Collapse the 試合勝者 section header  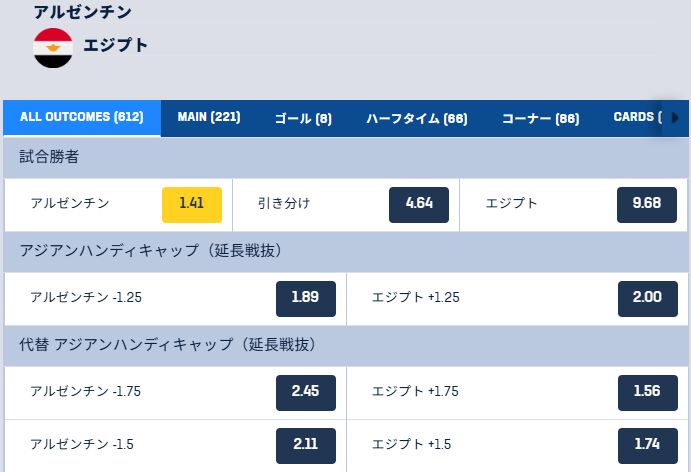(346, 157)
